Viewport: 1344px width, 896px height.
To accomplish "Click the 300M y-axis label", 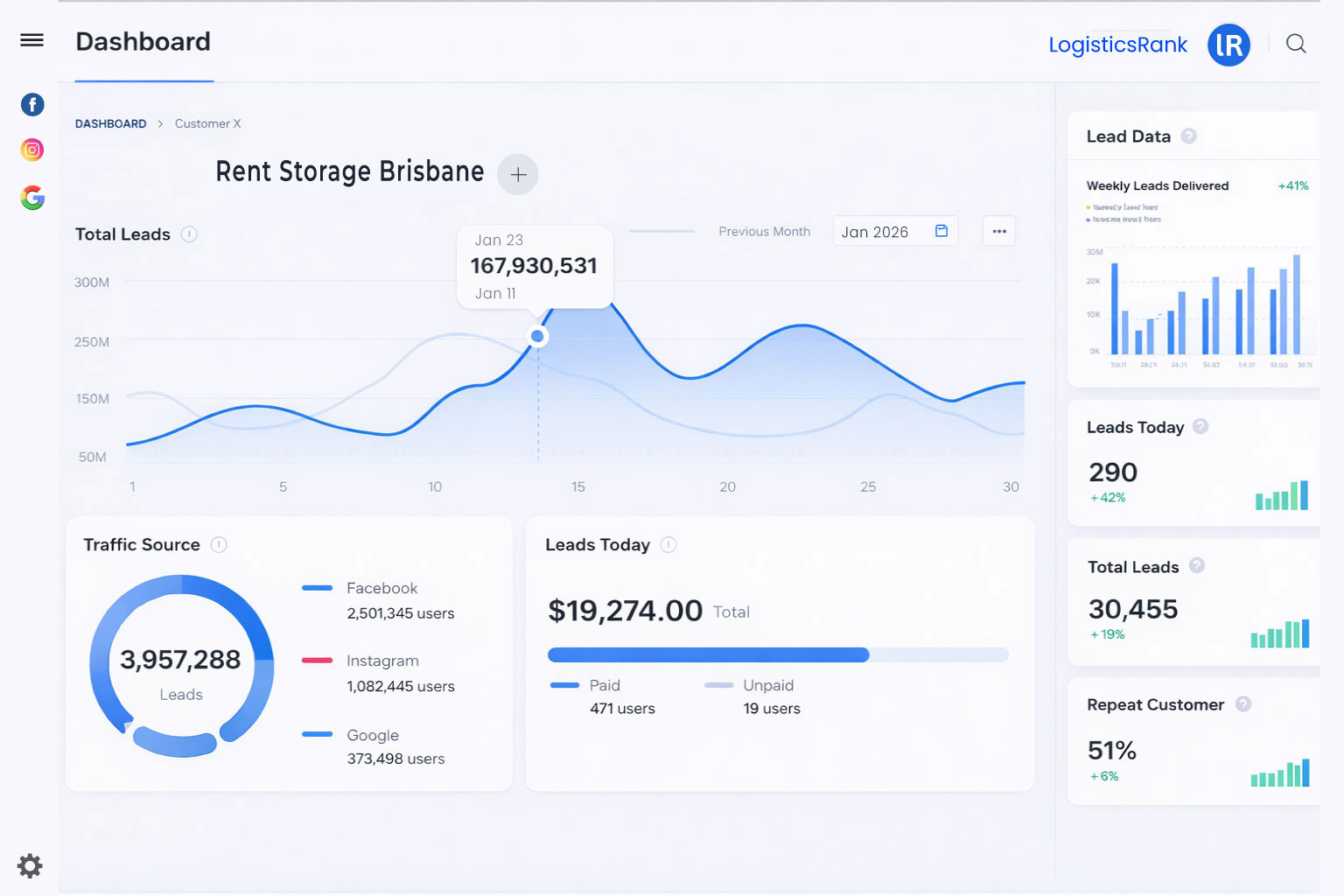I will (92, 283).
